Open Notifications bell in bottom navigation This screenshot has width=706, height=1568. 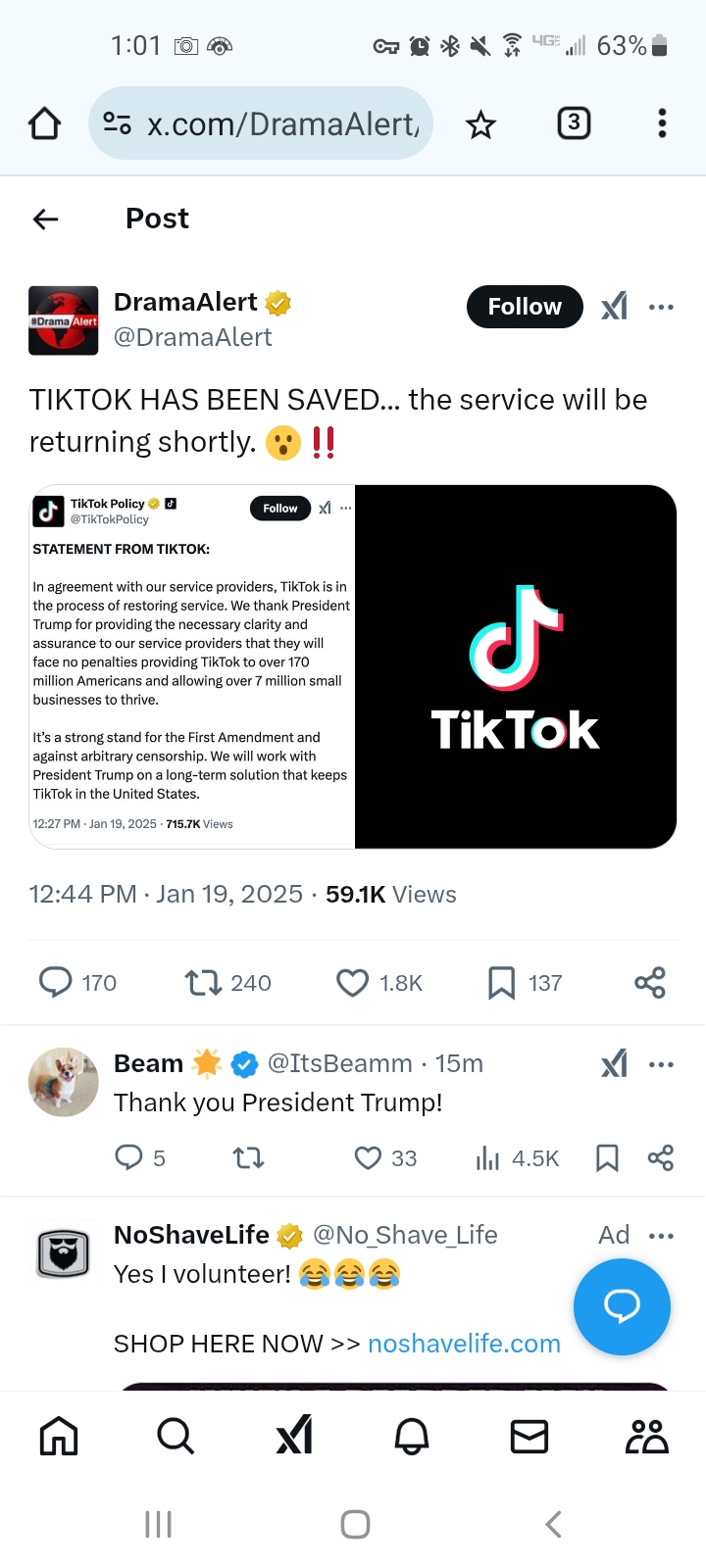(x=412, y=1437)
